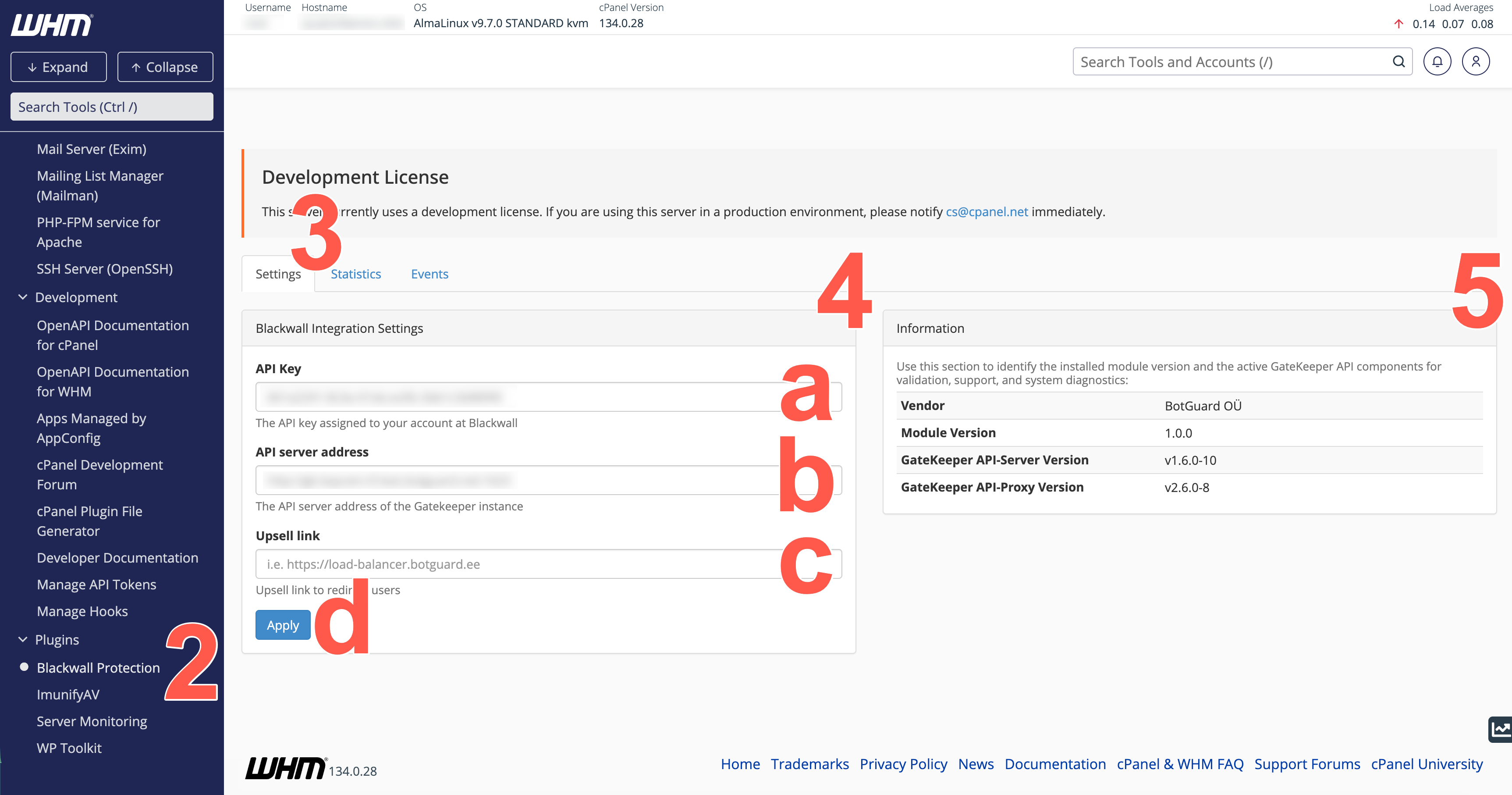
Task: Open OpenAPI Documentation for cPanel
Action: click(113, 335)
